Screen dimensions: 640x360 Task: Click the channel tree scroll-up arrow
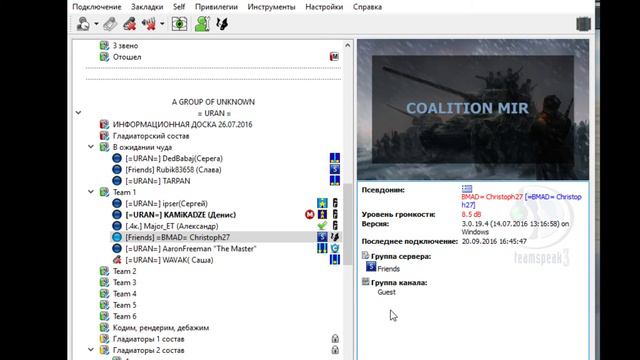[x=347, y=45]
